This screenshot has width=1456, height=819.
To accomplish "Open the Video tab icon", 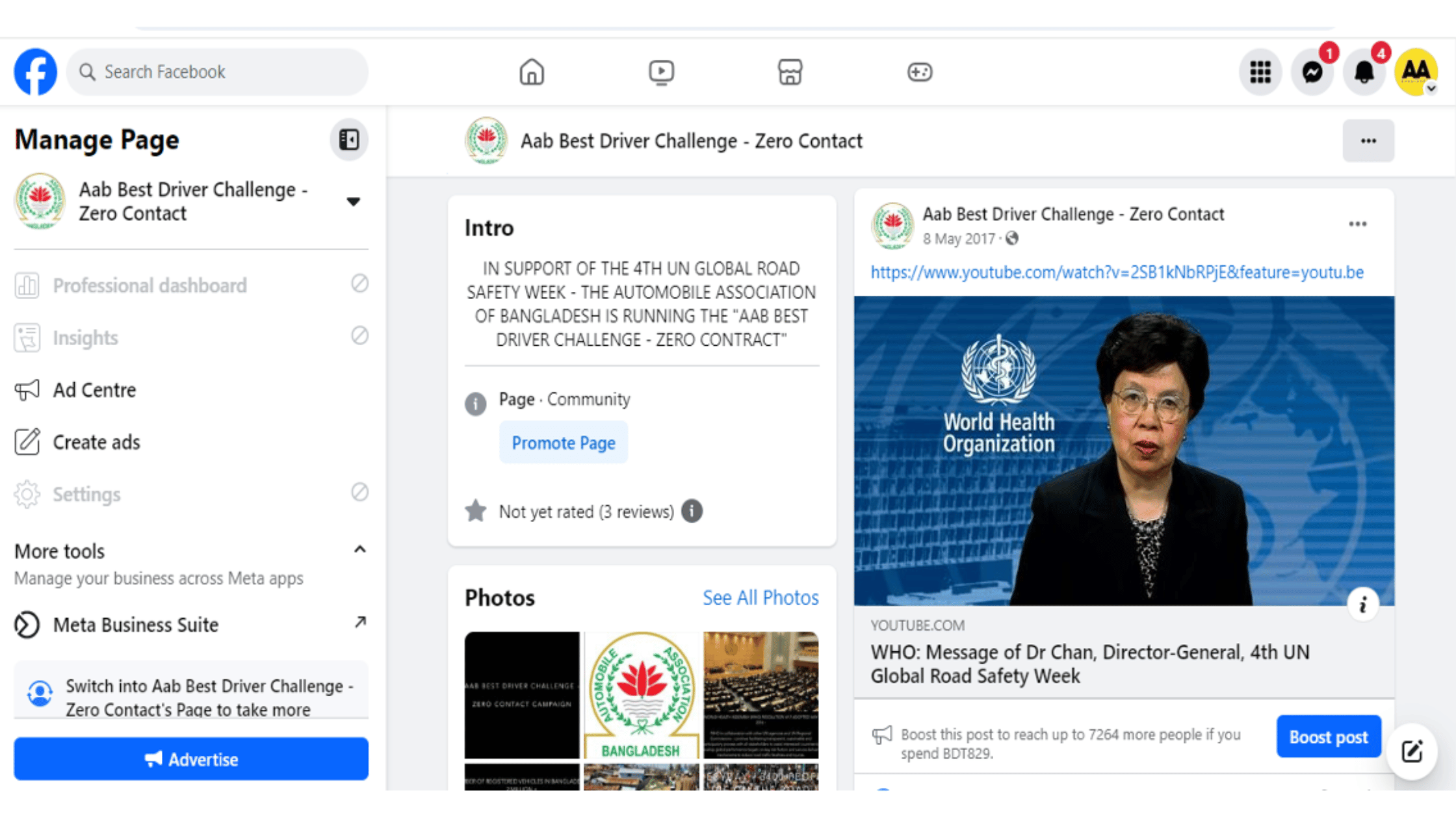I will point(661,71).
